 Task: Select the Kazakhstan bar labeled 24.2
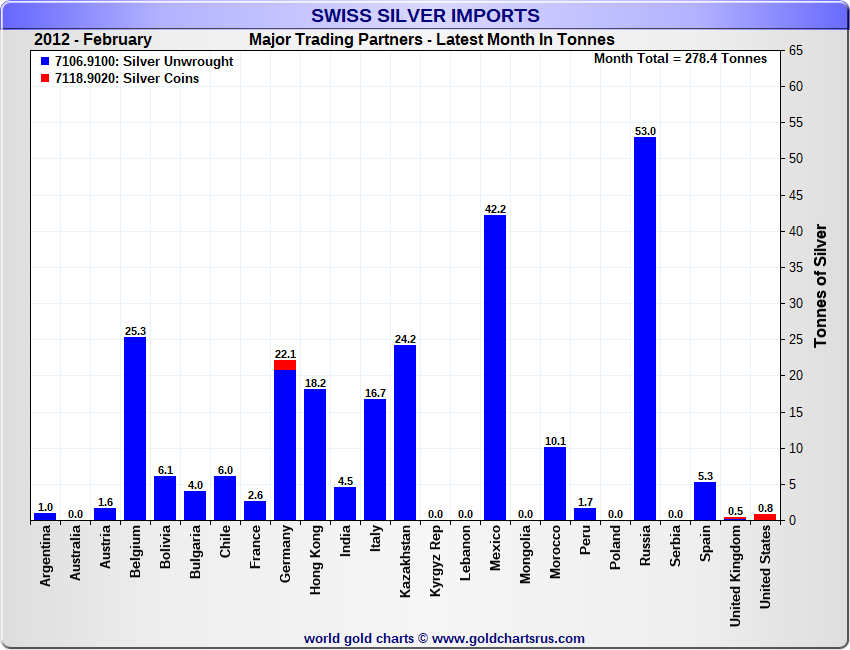405,433
